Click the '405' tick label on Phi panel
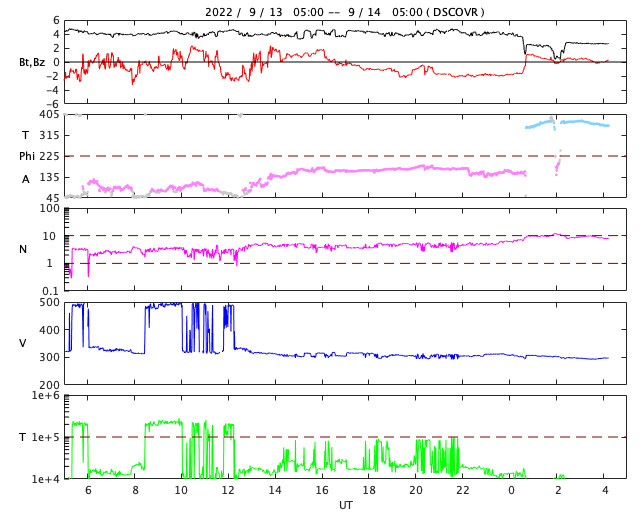The height and width of the screenshot is (512, 640). tap(49, 114)
